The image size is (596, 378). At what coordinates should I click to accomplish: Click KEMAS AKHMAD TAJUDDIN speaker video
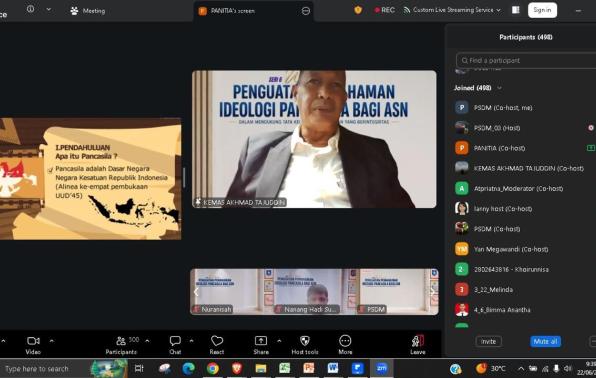(x=314, y=139)
